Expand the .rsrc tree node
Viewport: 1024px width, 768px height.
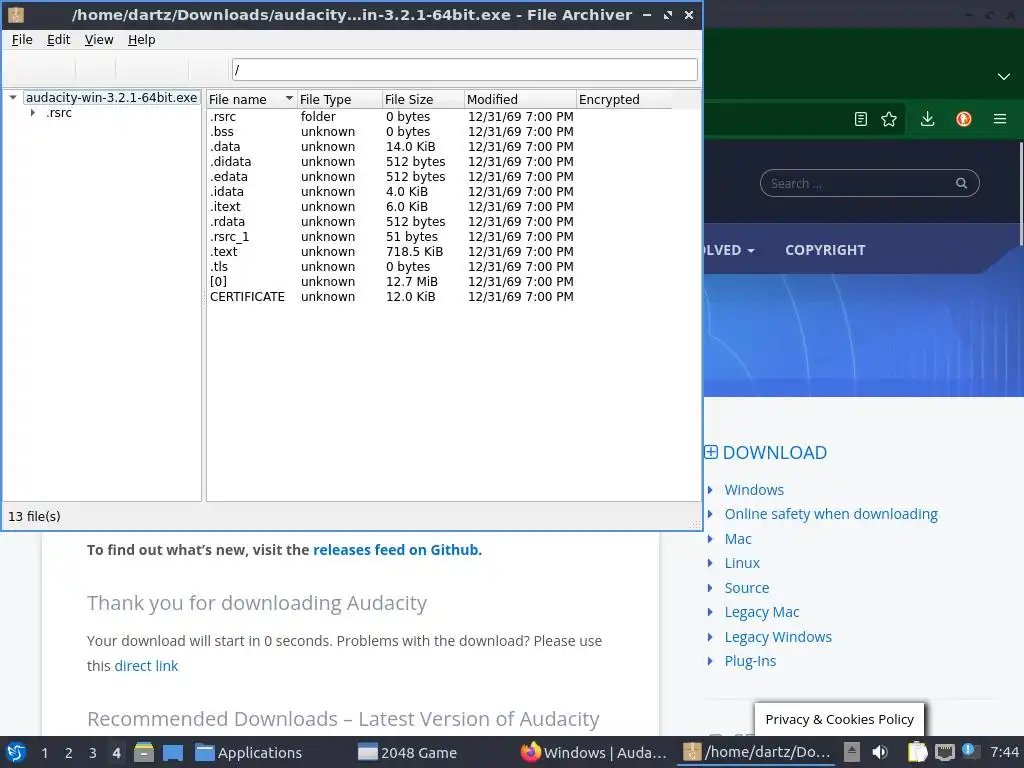[33, 113]
